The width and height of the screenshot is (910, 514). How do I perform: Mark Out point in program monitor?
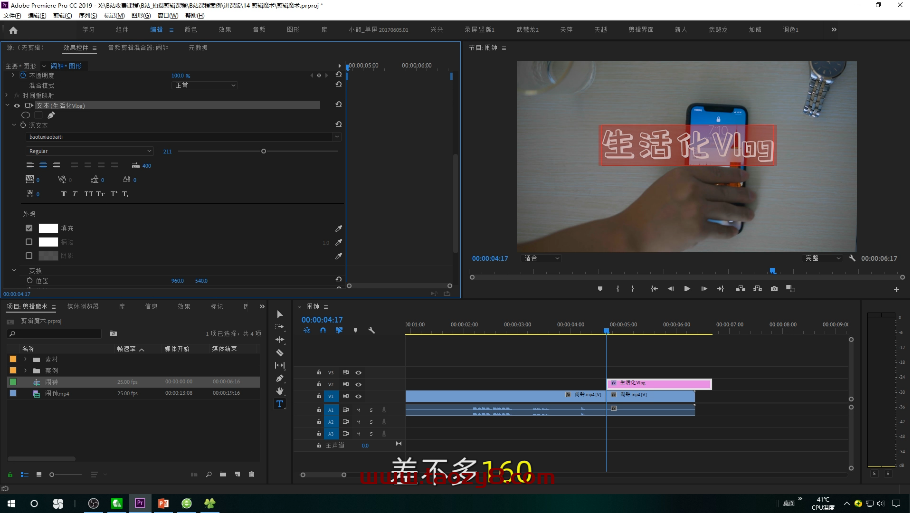tap(633, 288)
